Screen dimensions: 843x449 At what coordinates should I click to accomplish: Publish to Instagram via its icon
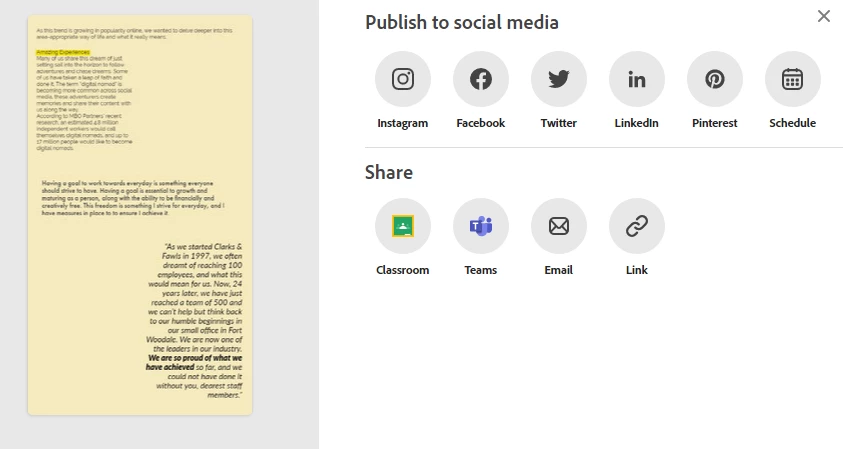click(x=403, y=79)
